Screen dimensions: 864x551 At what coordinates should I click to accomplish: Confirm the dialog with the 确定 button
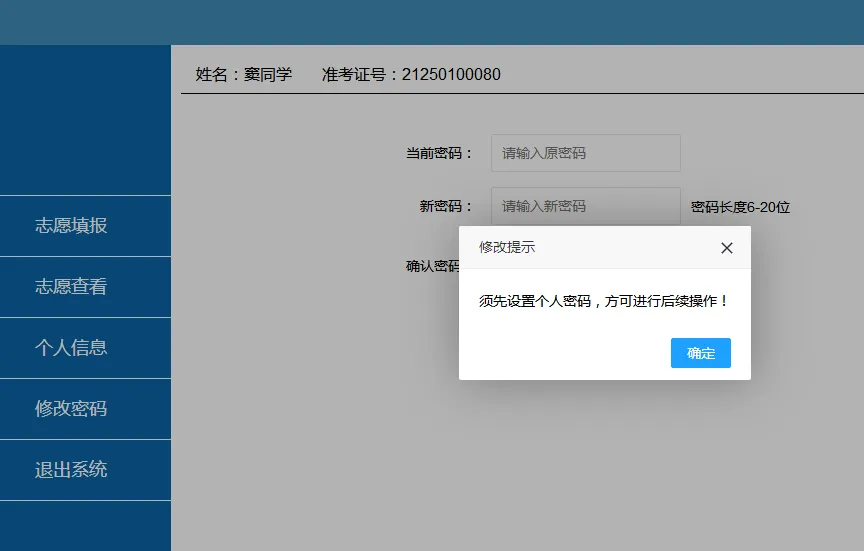[700, 353]
